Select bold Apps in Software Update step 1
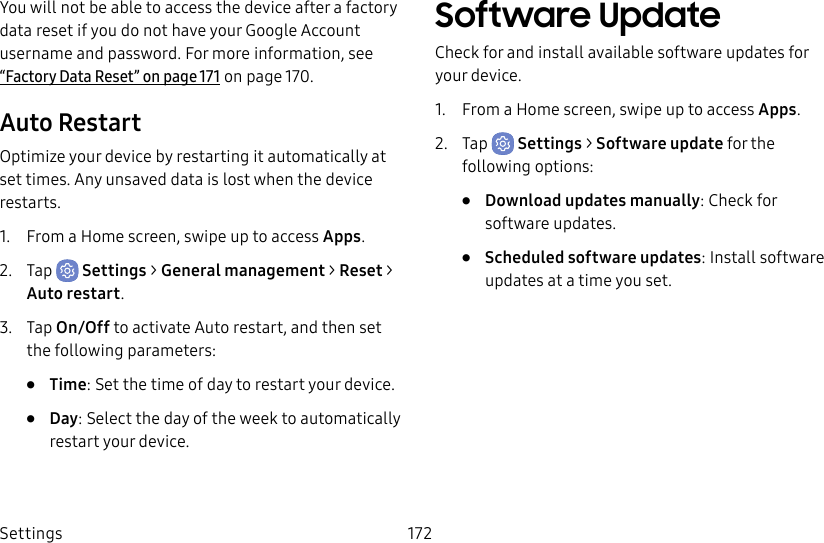The image size is (824, 543). (x=778, y=110)
